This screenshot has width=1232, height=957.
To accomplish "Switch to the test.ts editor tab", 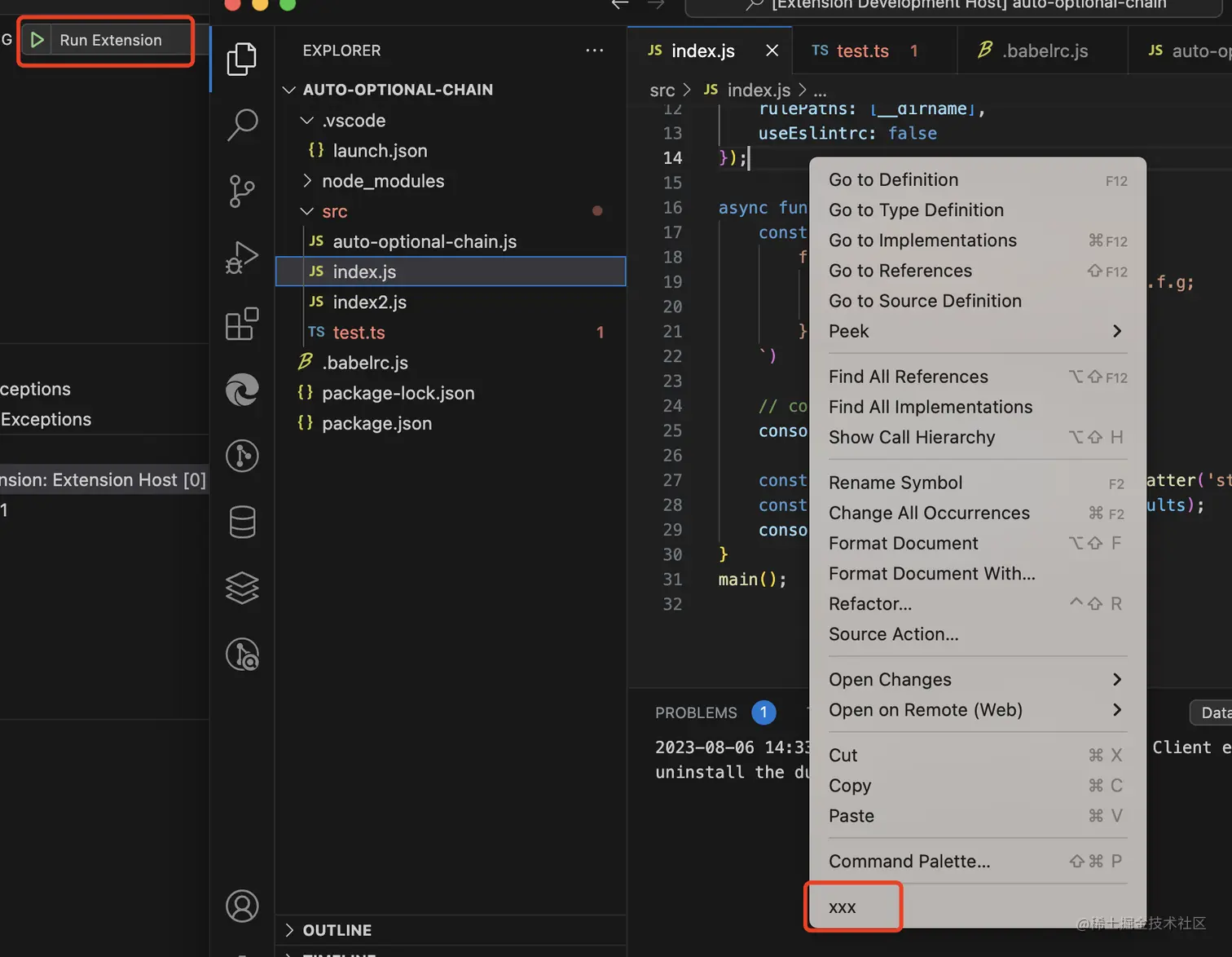I will pos(873,51).
